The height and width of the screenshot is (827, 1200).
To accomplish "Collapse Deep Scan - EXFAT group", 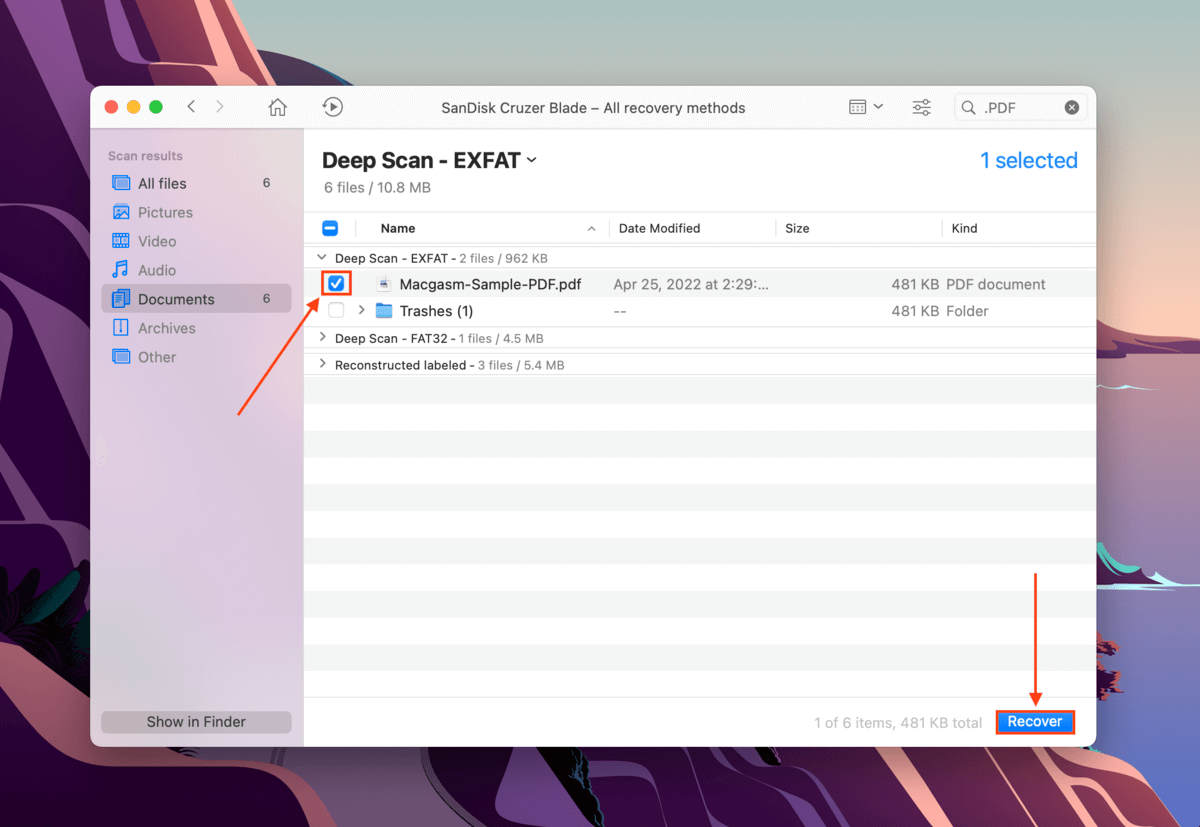I will (x=322, y=257).
